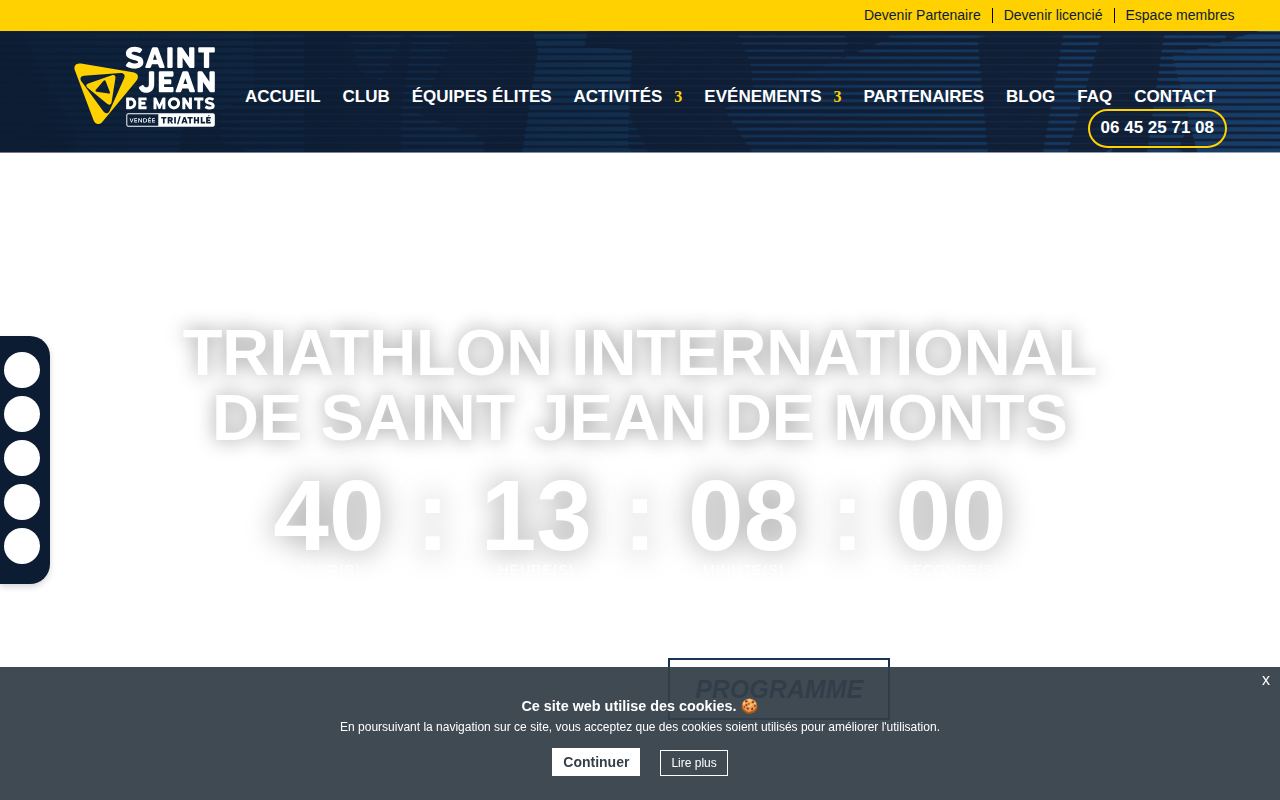
Task: Open the CONTACT page
Action: coord(1175,97)
